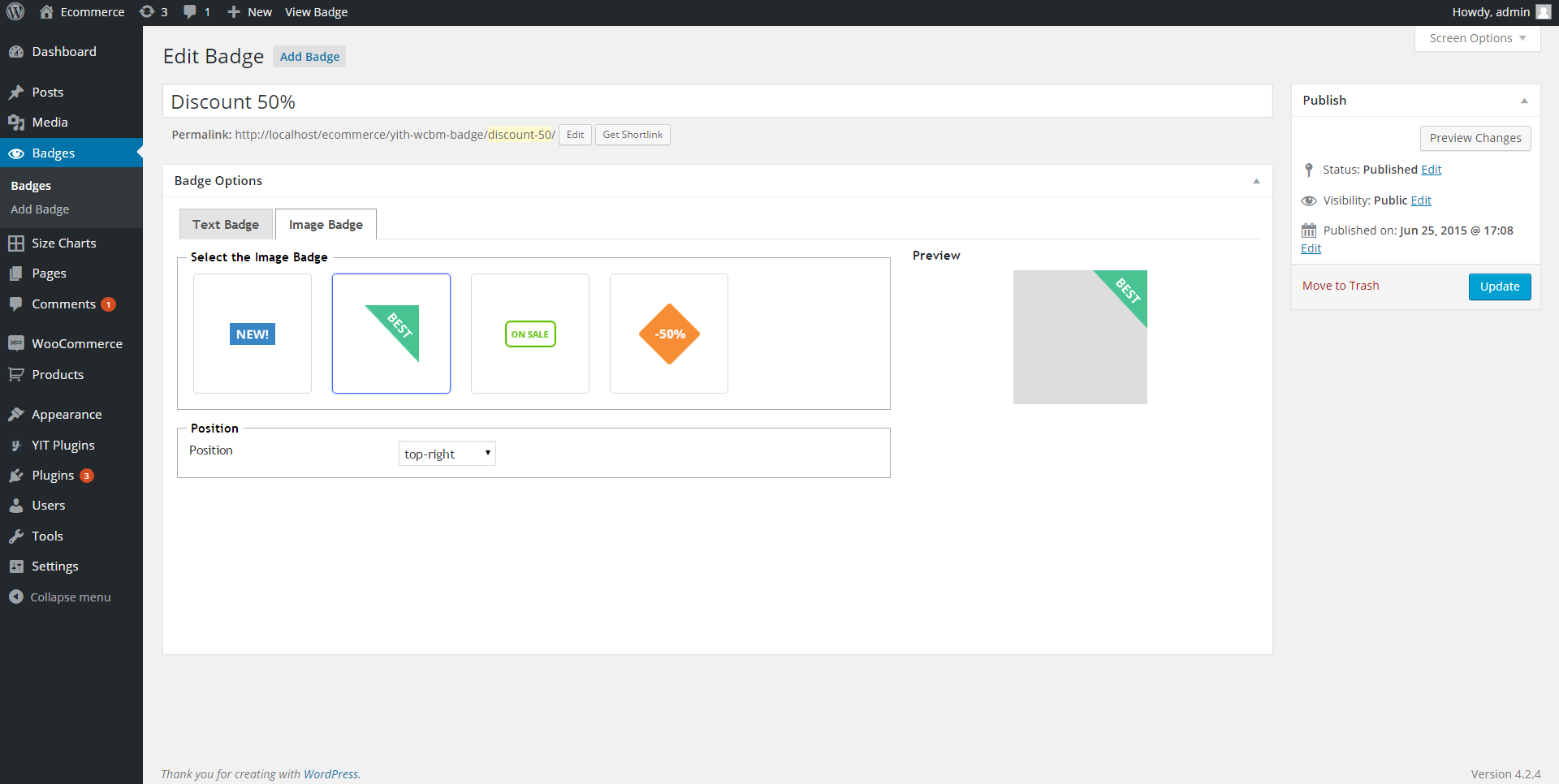Pick the orange -50% badge
This screenshot has height=784, width=1559.
[669, 334]
